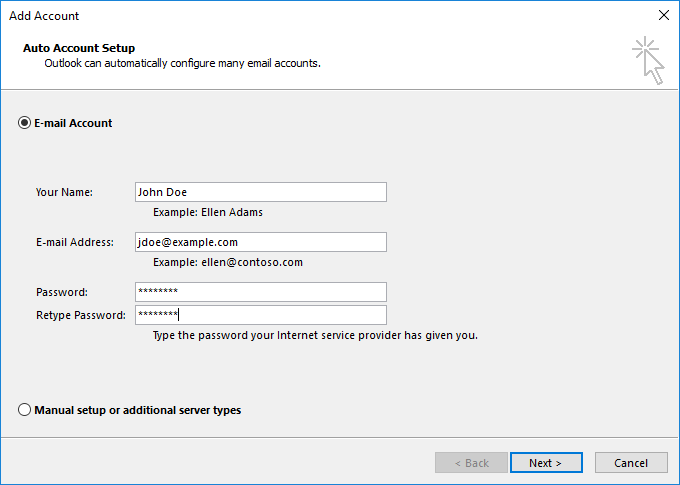Image resolution: width=680 pixels, height=485 pixels.
Task: Focus the E-mail Address input field
Action: point(260,242)
